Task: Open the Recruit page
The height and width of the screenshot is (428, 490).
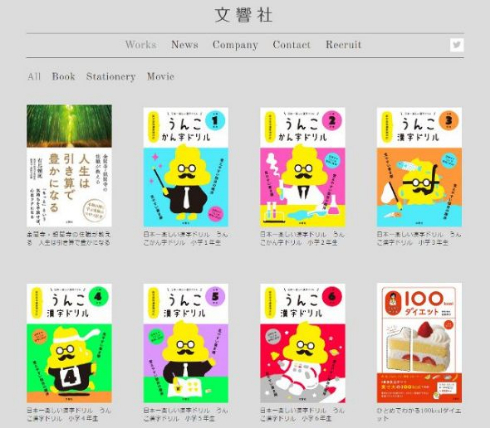Action: pyautogui.click(x=343, y=45)
